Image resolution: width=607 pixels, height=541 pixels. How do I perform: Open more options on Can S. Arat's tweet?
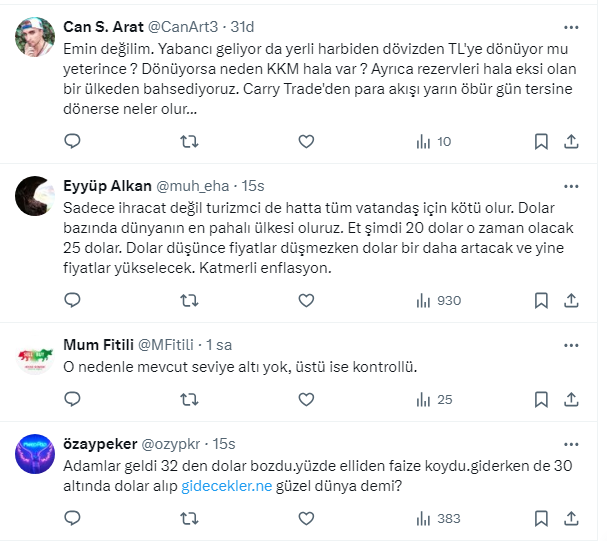click(571, 26)
